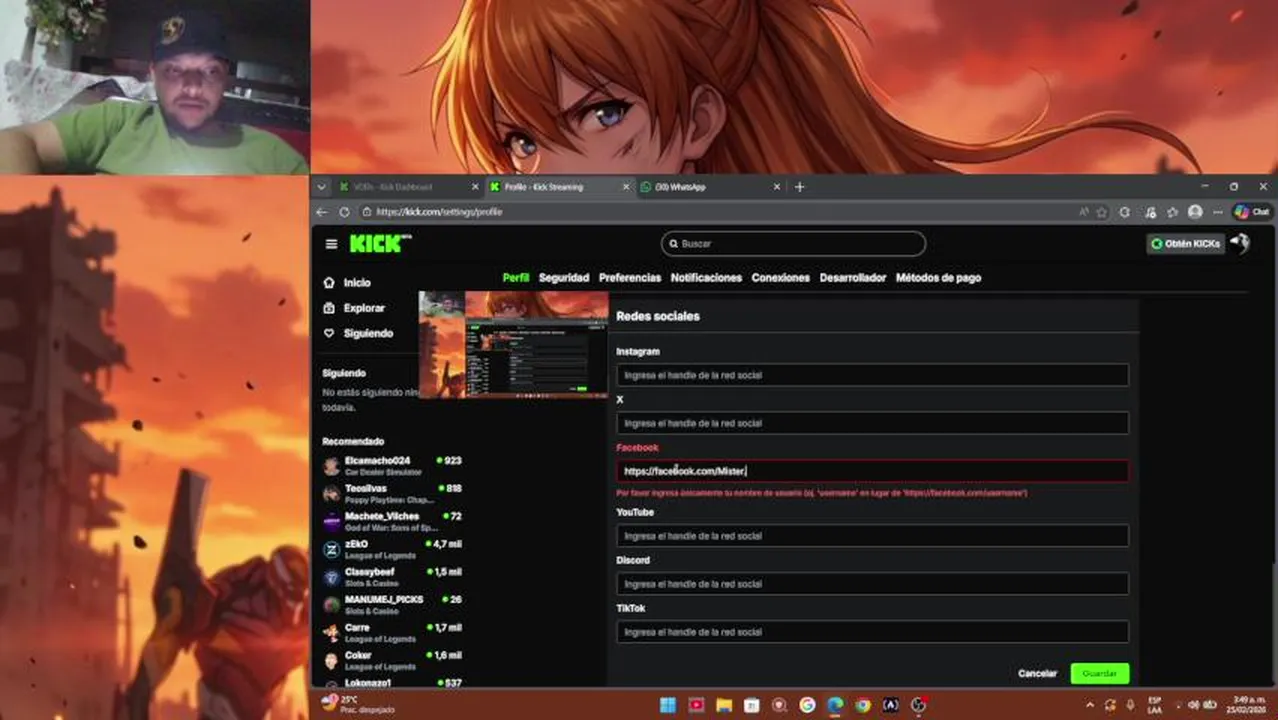Go to Inicio in sidebar
The height and width of the screenshot is (720, 1278).
347,283
